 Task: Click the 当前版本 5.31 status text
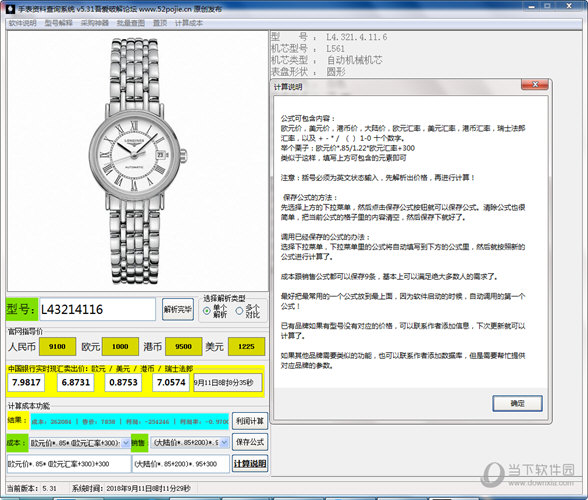(32, 488)
